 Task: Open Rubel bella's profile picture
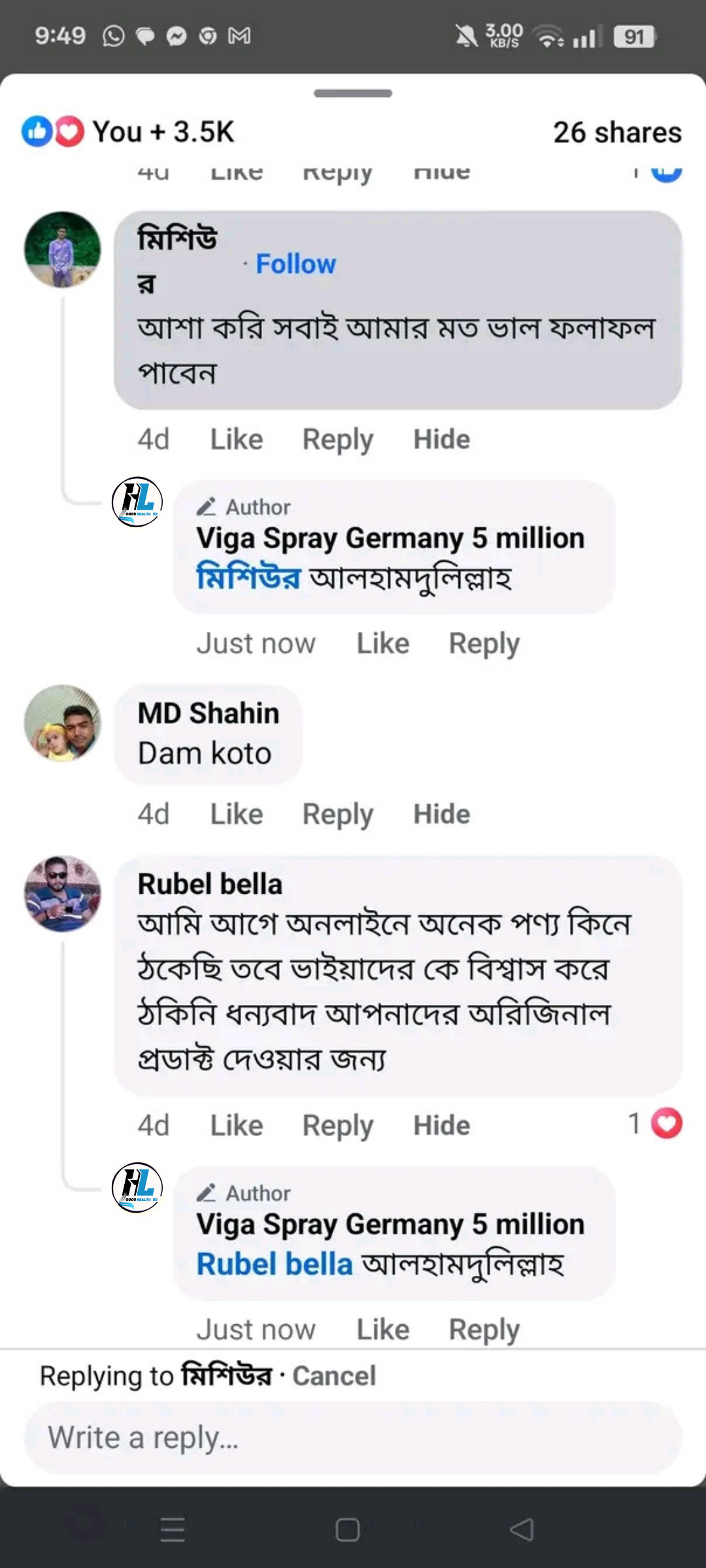coord(63,893)
